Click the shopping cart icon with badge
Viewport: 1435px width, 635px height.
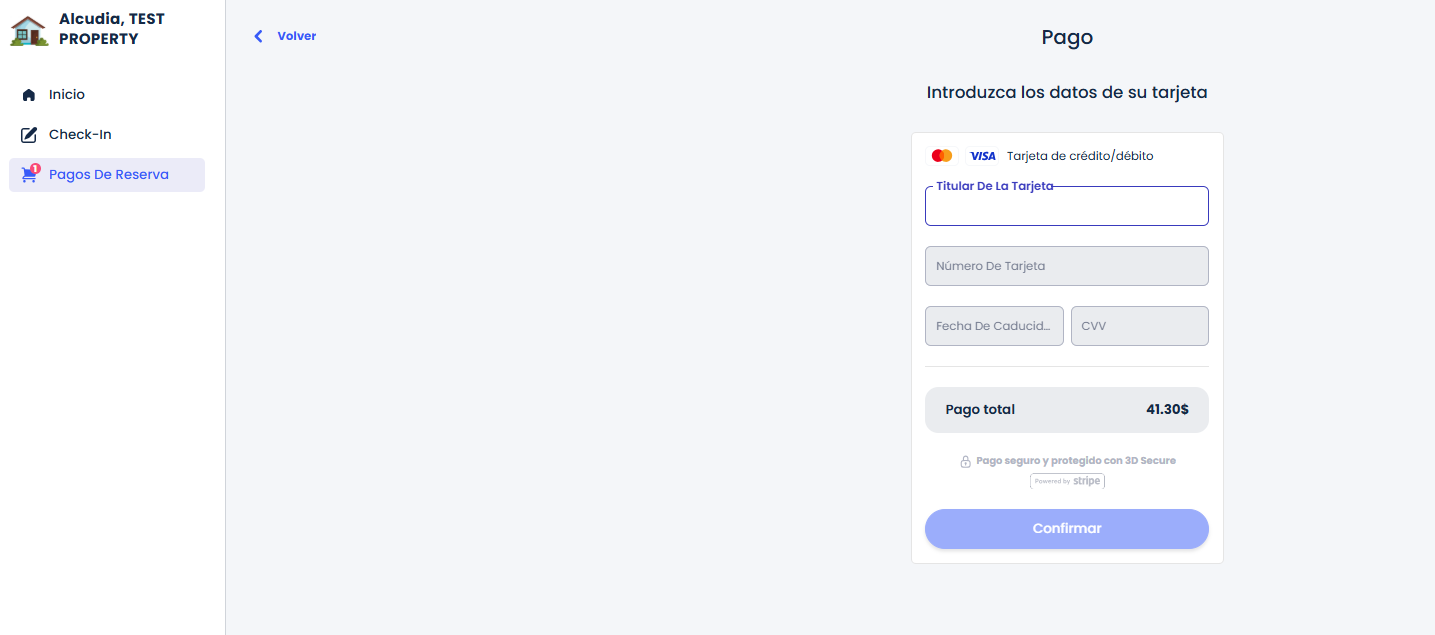(x=29, y=175)
